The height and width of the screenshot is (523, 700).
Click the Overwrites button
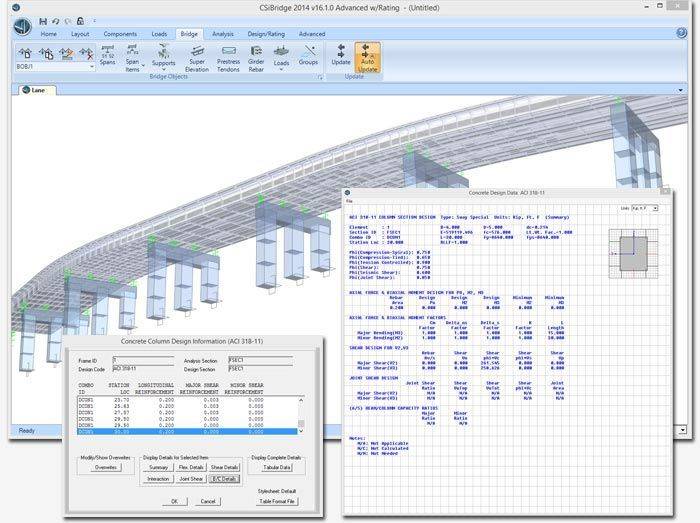pyautogui.click(x=106, y=467)
